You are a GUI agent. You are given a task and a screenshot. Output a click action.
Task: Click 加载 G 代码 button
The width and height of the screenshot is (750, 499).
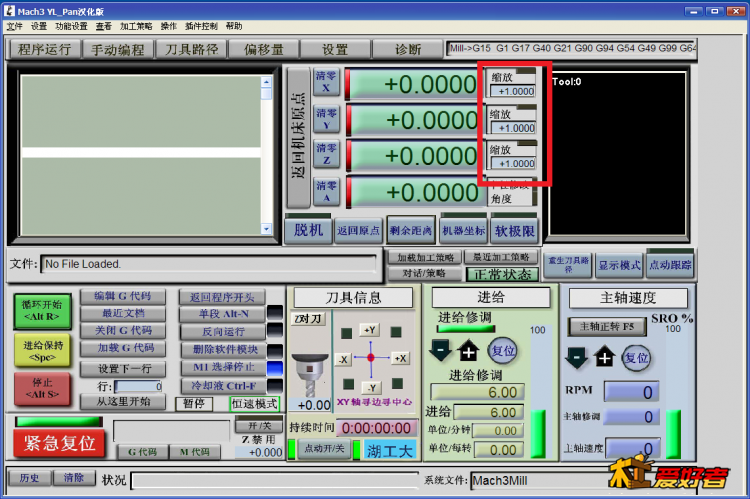click(x=123, y=348)
